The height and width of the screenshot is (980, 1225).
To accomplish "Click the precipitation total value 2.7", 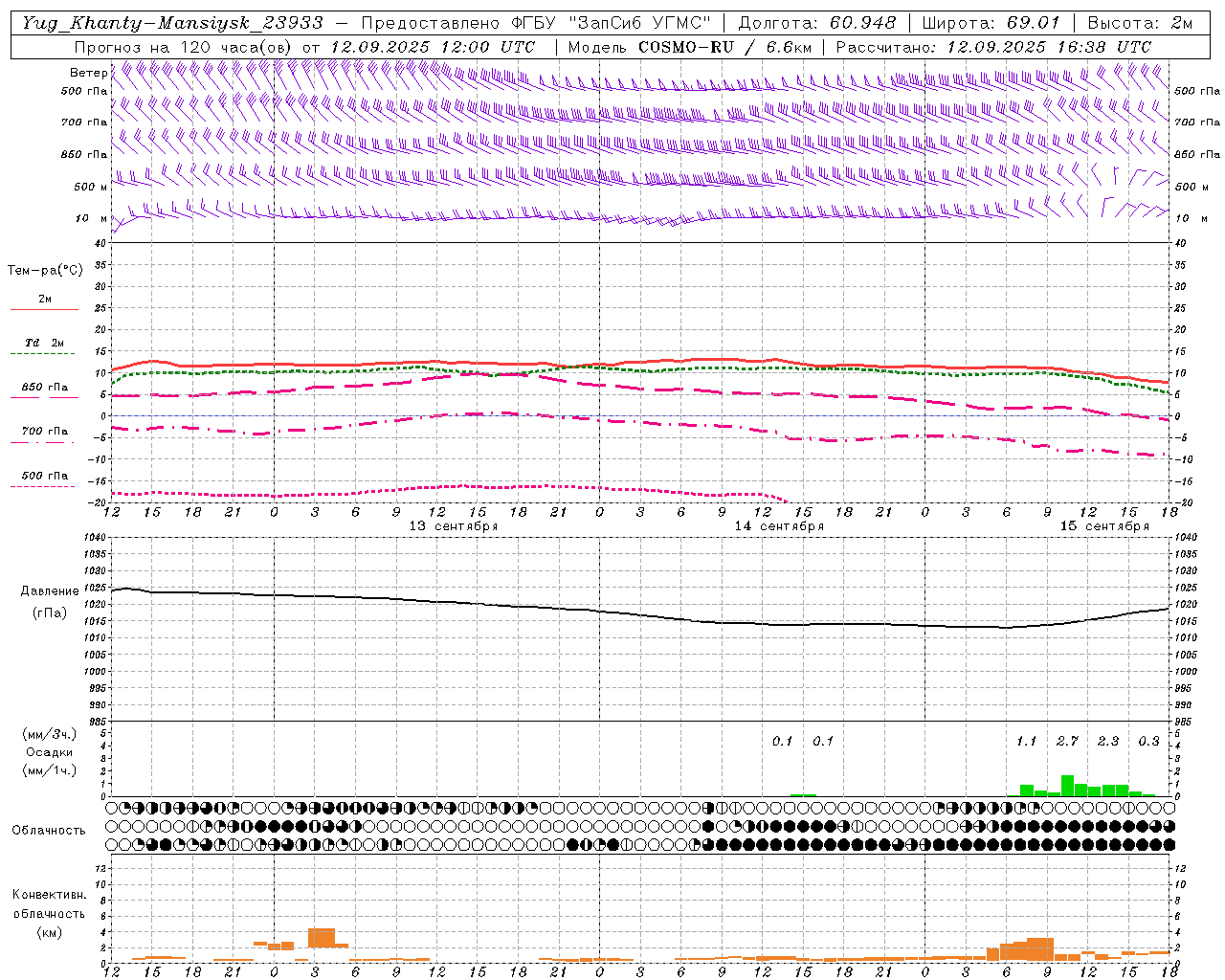I will pos(1067,741).
